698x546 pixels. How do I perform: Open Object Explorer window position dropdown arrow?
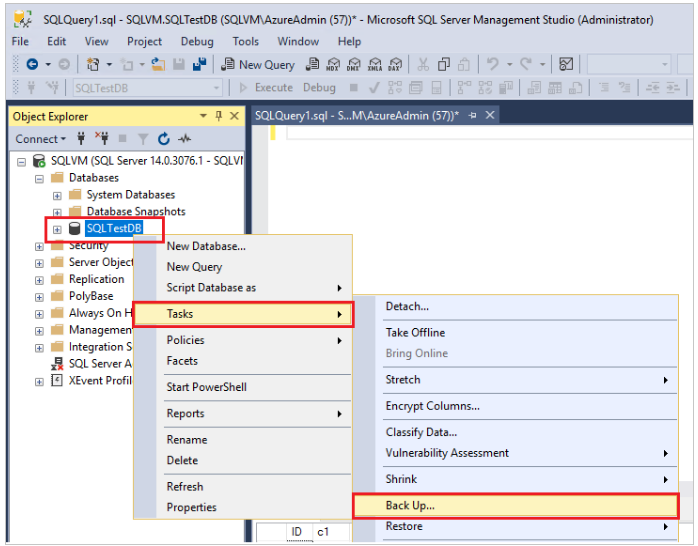pos(203,116)
